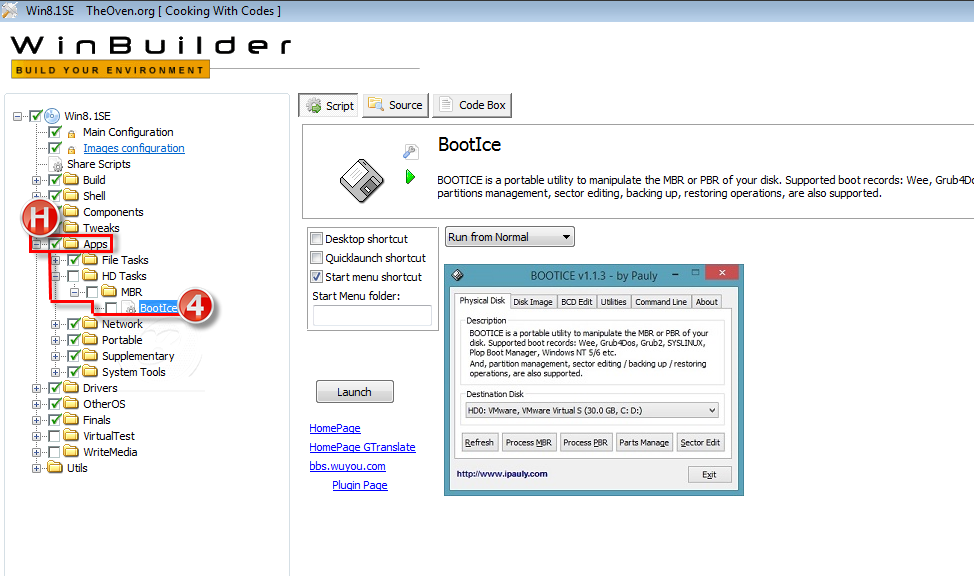Click the File Tasks folder icon
Screen dimensions: 974x576
pos(90,259)
